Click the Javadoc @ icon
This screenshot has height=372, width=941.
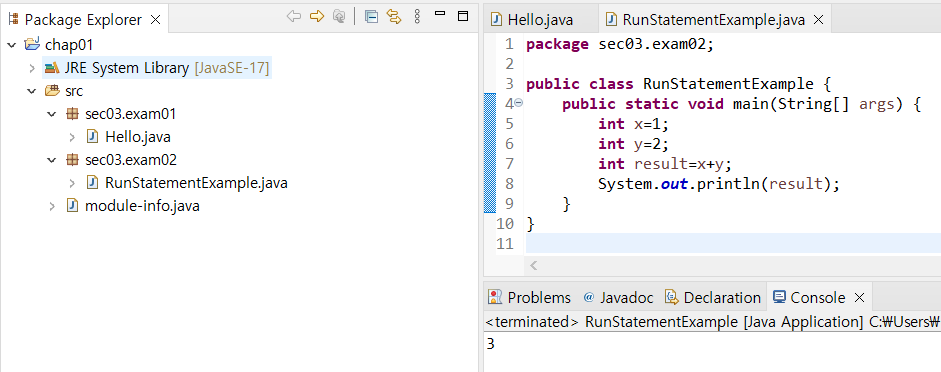pyautogui.click(x=589, y=297)
